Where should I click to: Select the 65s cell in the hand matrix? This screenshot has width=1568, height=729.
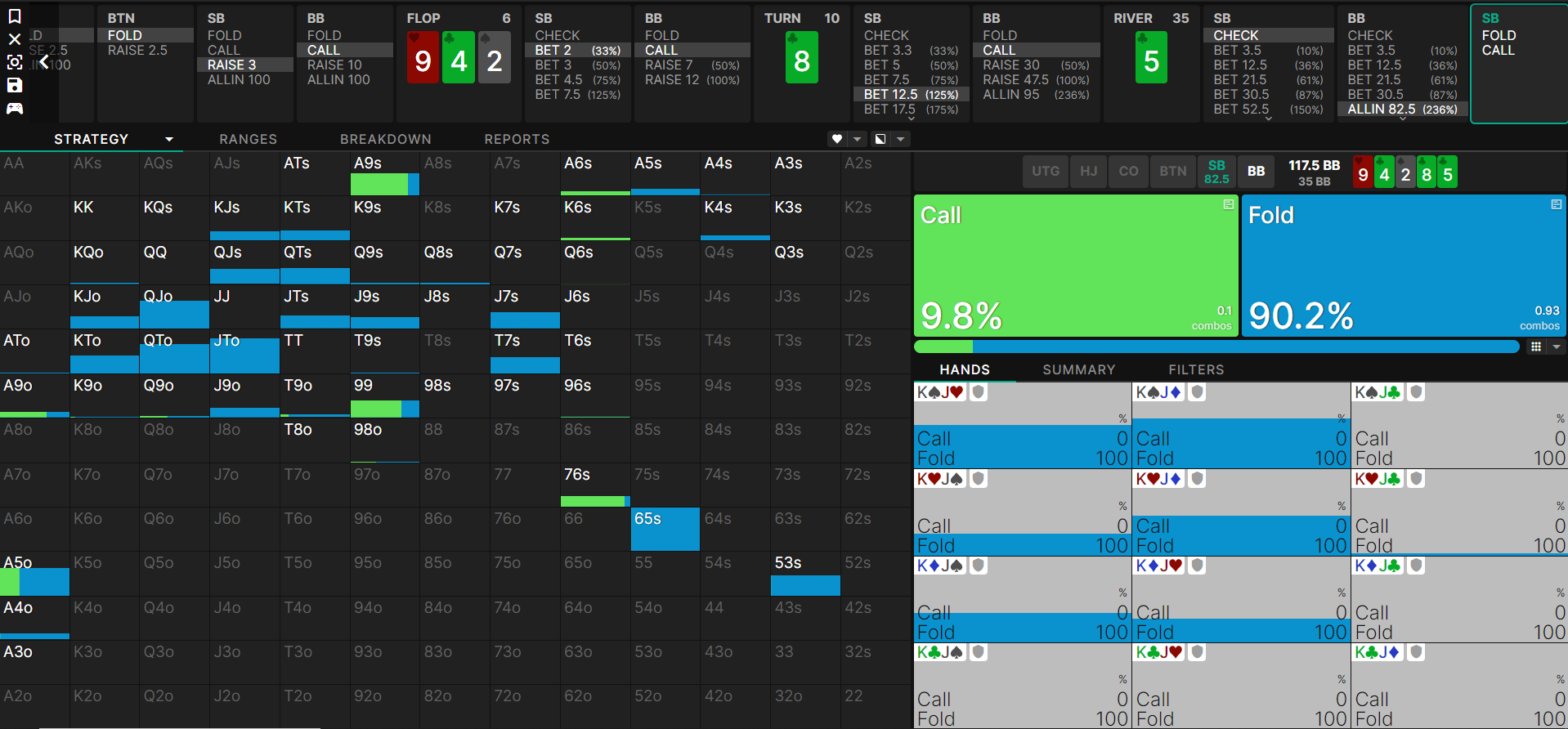665,529
